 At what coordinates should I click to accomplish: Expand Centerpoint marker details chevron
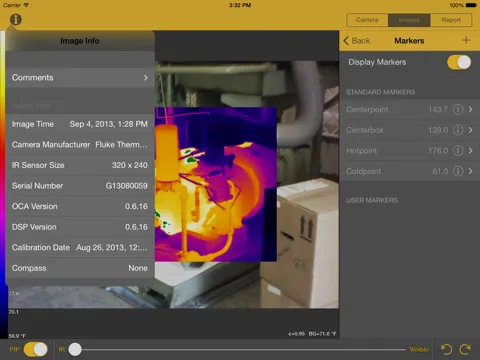click(x=471, y=109)
